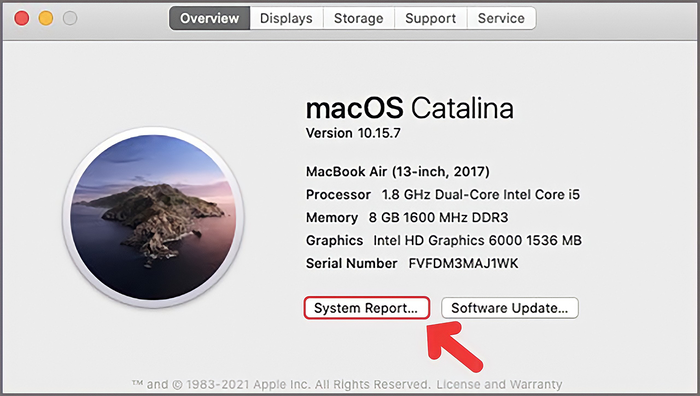Open the Support tab

430,18
